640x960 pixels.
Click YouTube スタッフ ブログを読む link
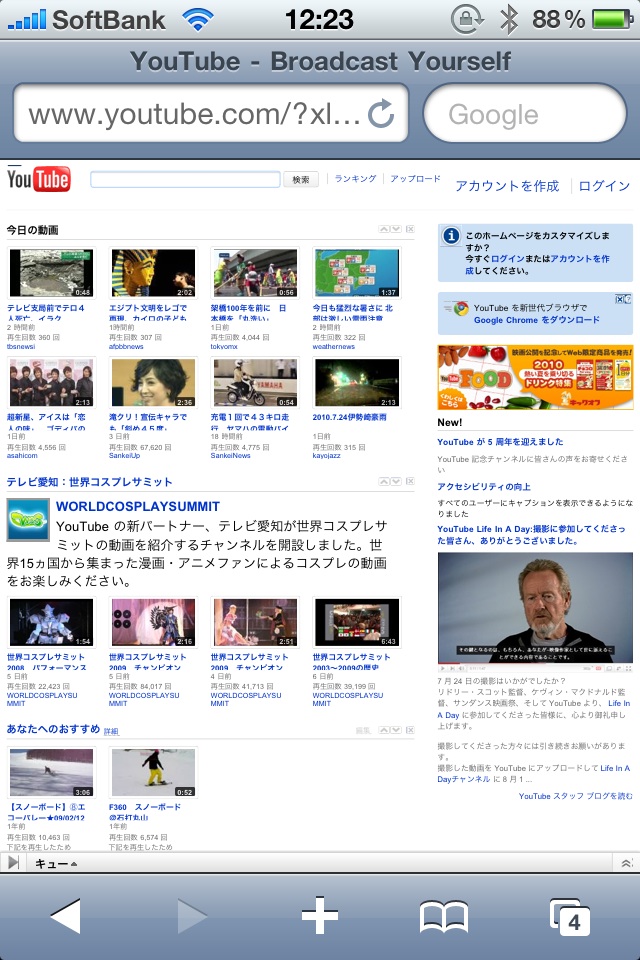[x=575, y=795]
